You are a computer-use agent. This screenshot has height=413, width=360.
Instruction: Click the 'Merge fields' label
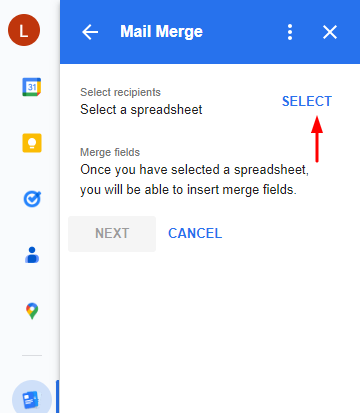click(110, 152)
